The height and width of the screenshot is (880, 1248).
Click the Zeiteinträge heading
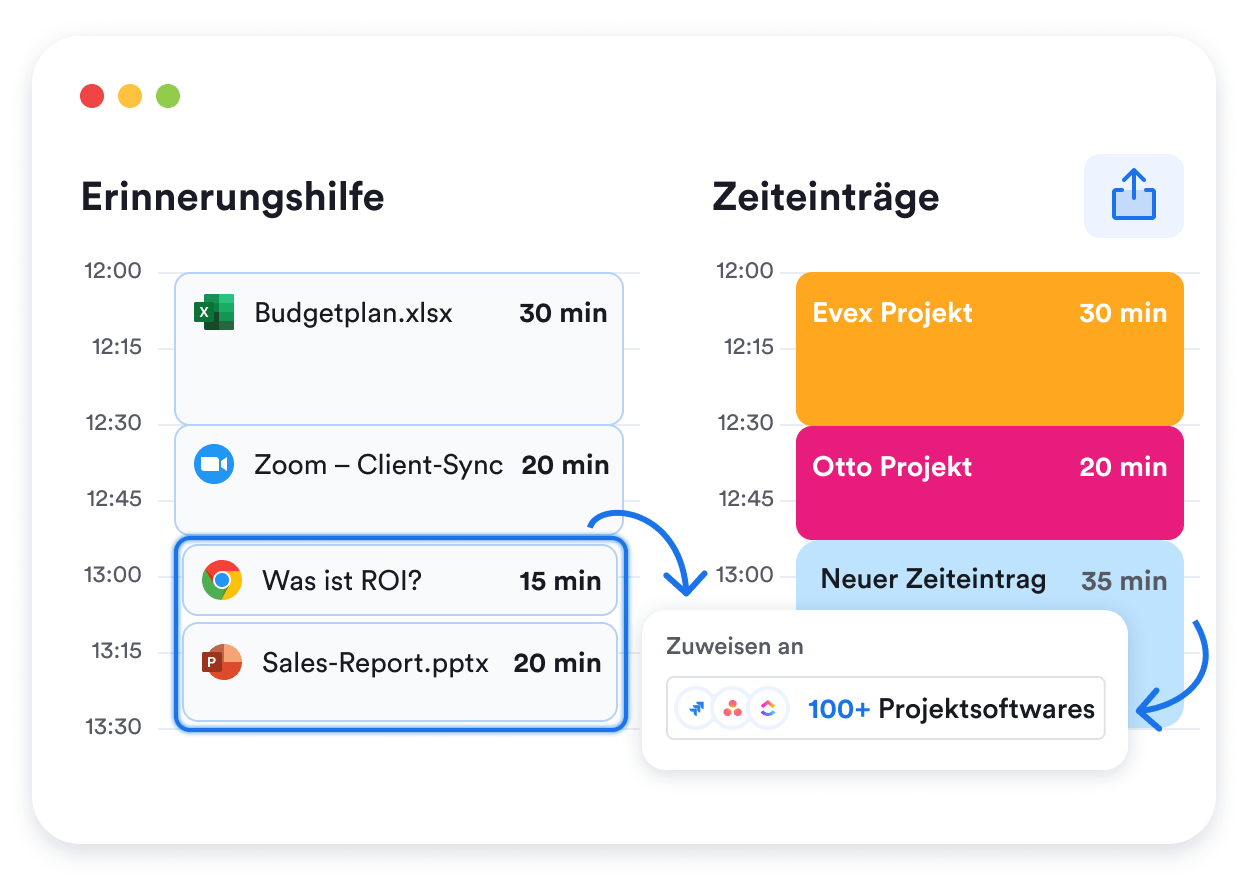[826, 197]
